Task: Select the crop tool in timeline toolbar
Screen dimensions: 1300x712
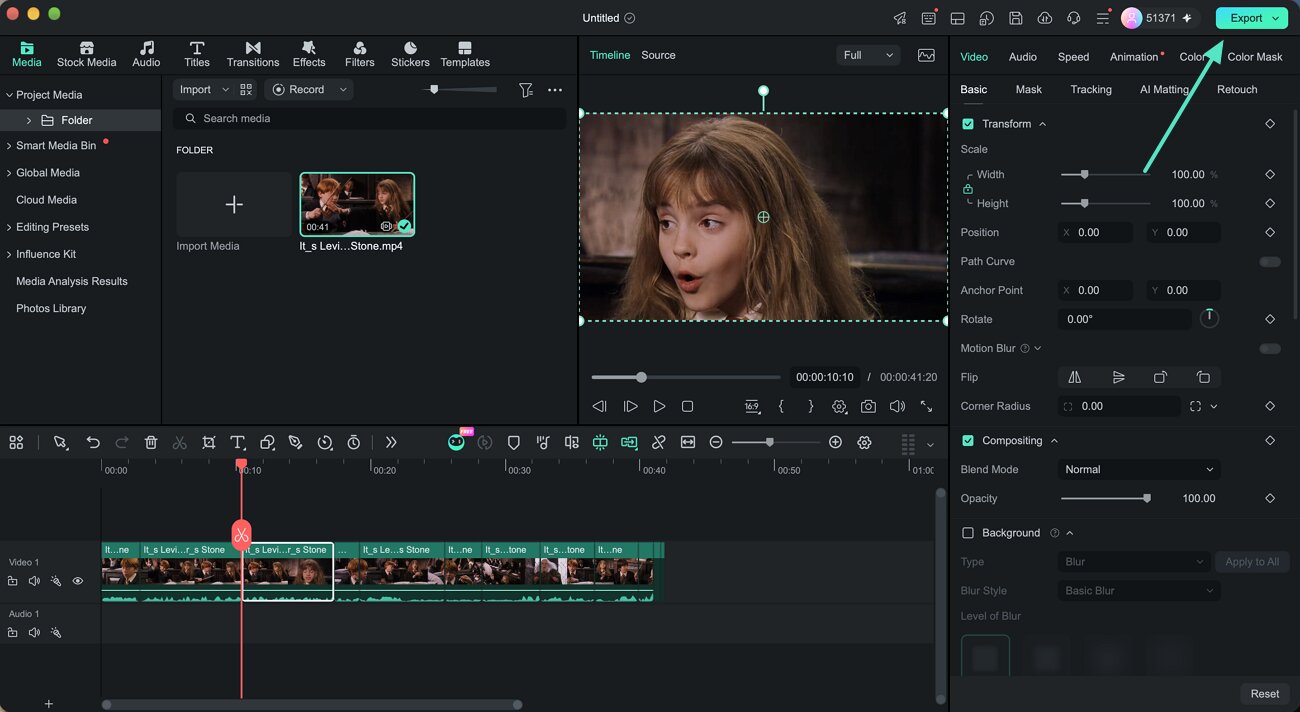Action: point(209,442)
